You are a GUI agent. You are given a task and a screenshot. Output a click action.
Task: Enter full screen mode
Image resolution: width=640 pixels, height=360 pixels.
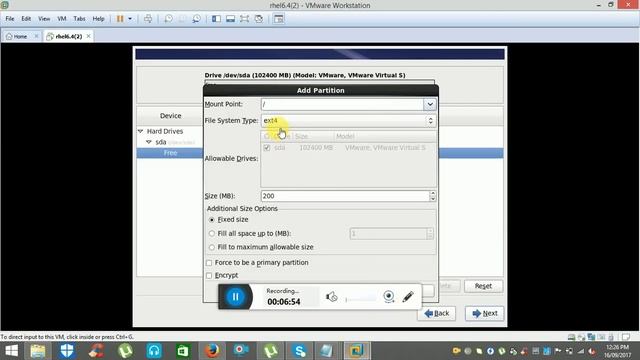244,19
